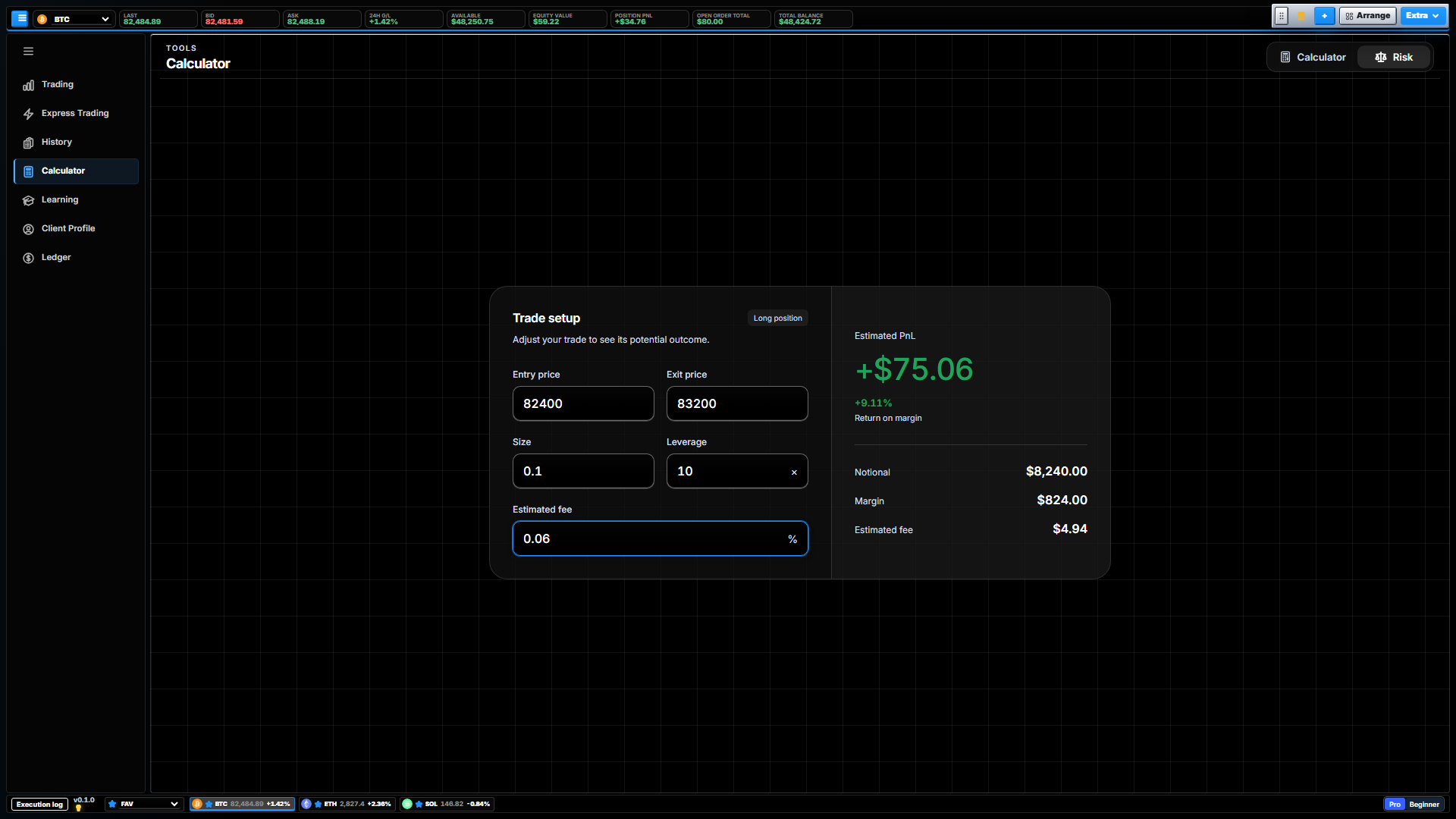Click the Calculator sidebar icon

click(28, 171)
